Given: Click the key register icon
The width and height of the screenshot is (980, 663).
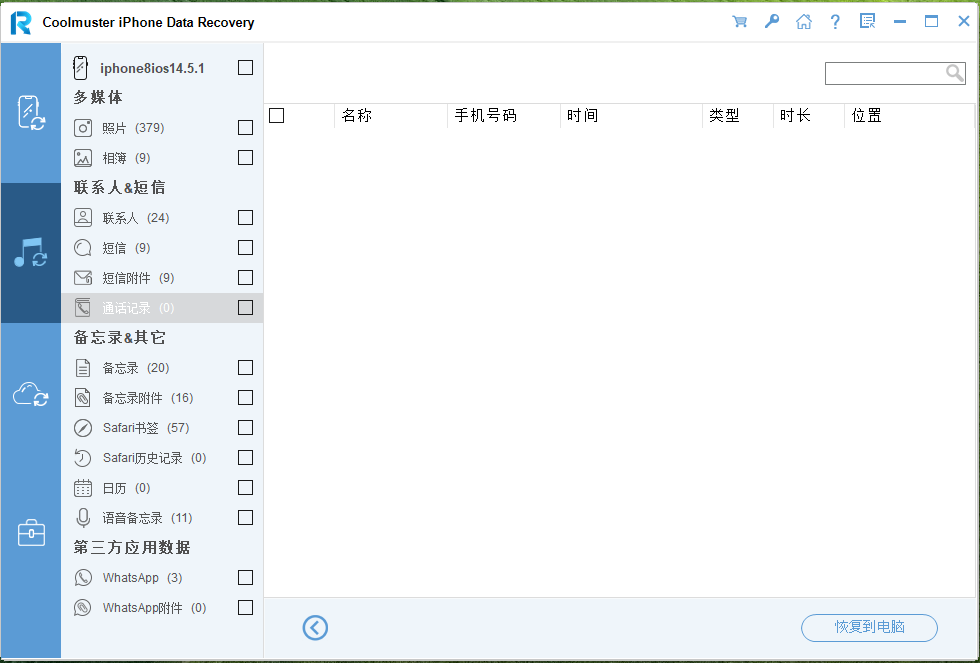Looking at the screenshot, I should tap(772, 22).
